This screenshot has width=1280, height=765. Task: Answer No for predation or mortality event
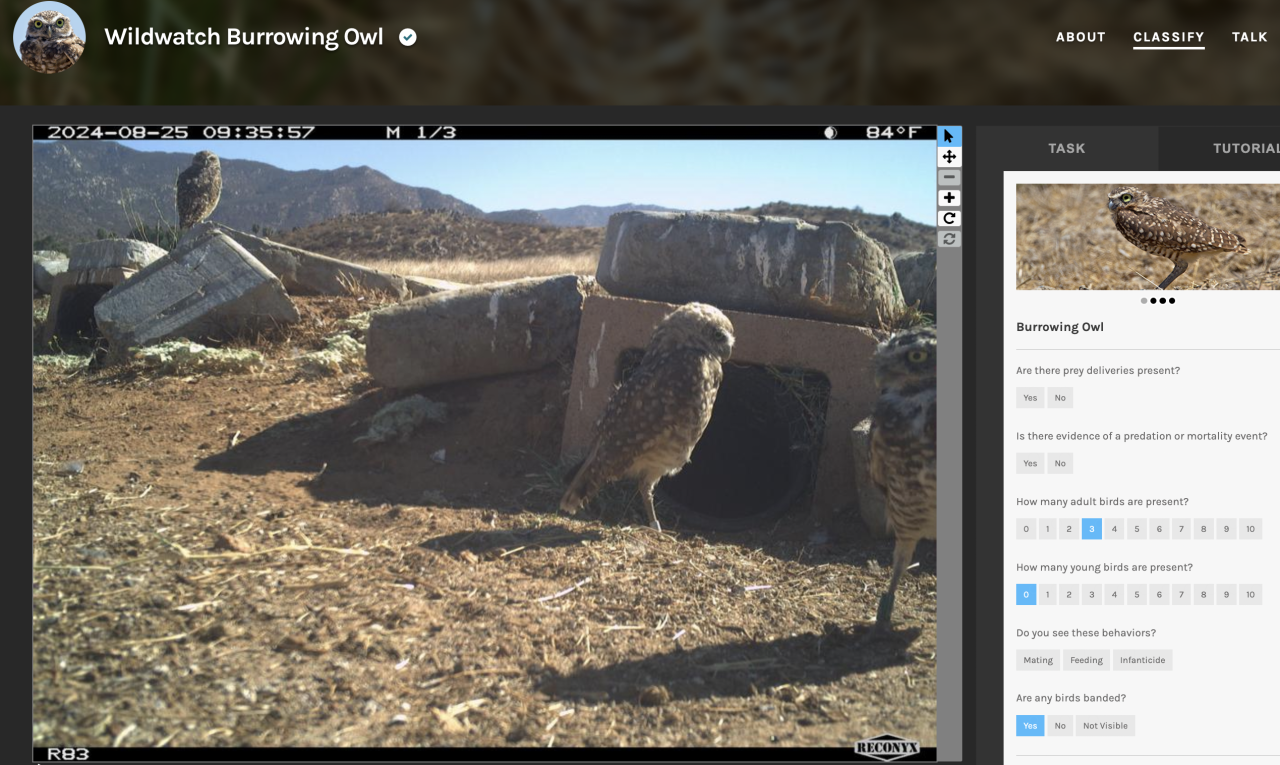click(x=1060, y=463)
